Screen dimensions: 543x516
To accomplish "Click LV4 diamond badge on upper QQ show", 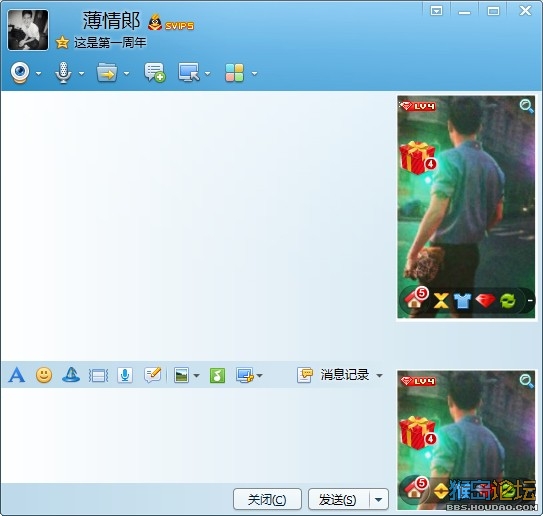I will (418, 106).
